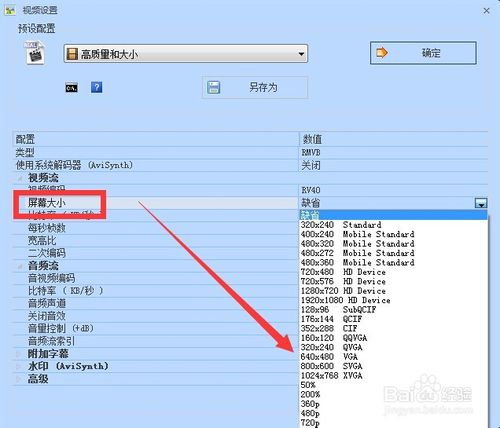Pick 352x288 CIF size

coord(393,328)
